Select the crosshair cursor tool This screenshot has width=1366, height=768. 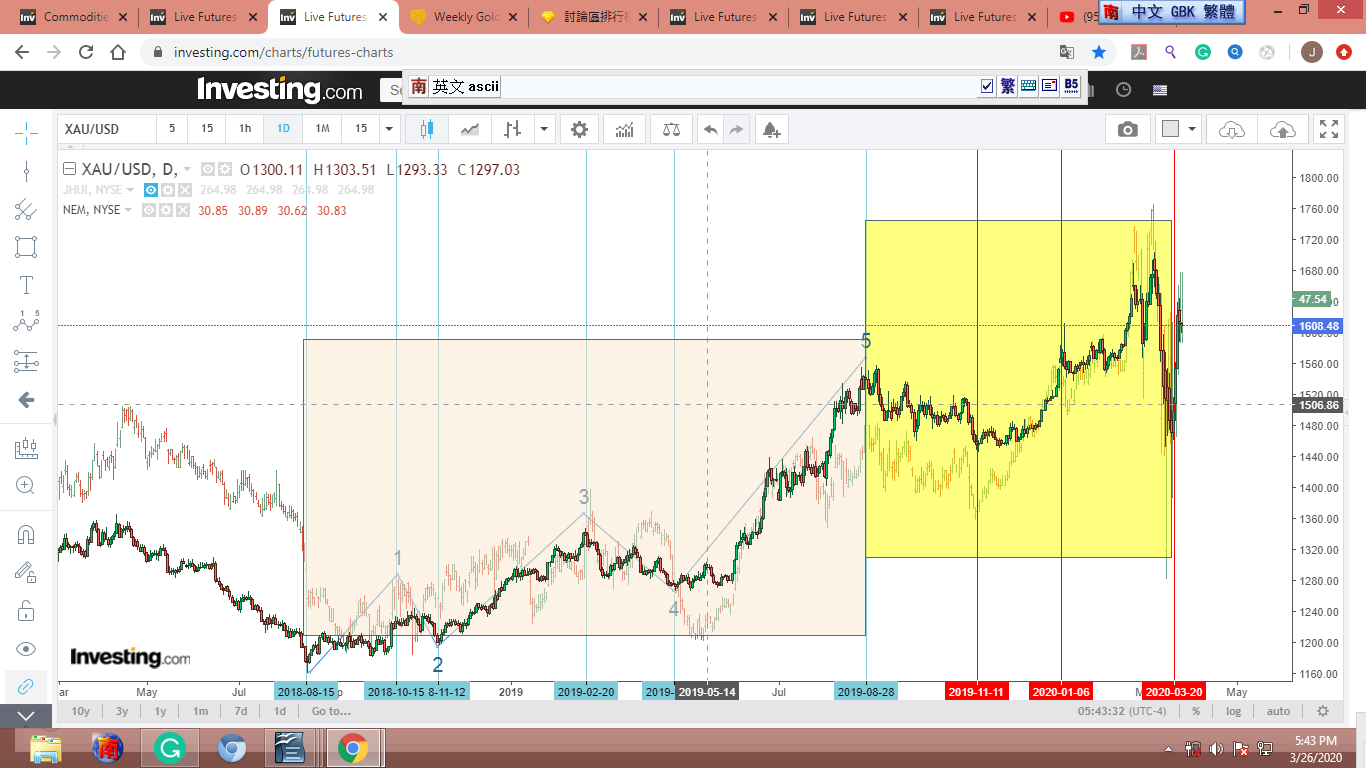coord(26,132)
